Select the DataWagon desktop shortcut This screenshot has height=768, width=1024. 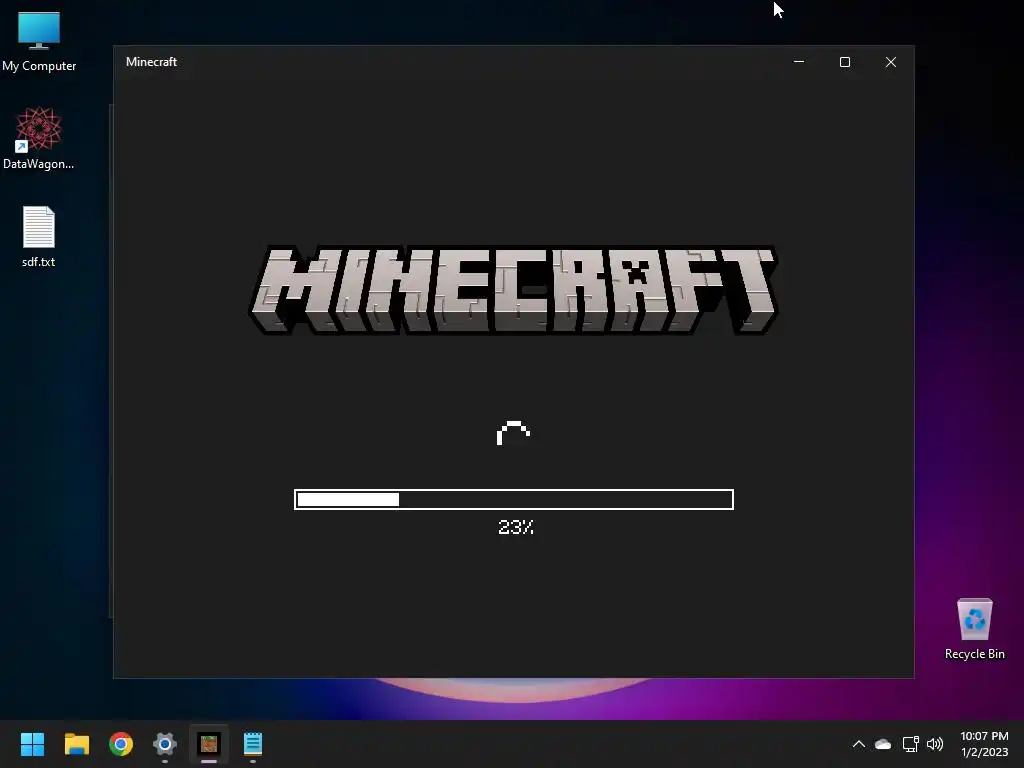pos(39,138)
